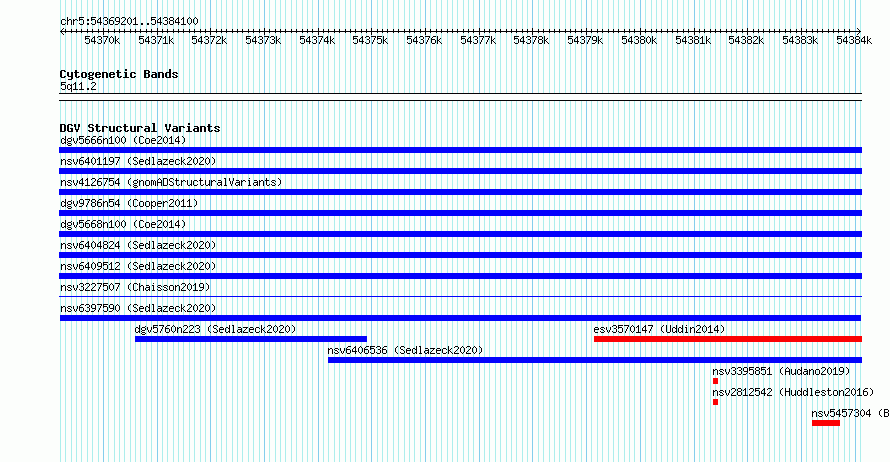This screenshot has width=890, height=462.
Task: Click the 54384k ruler tick label
Action: [855, 40]
